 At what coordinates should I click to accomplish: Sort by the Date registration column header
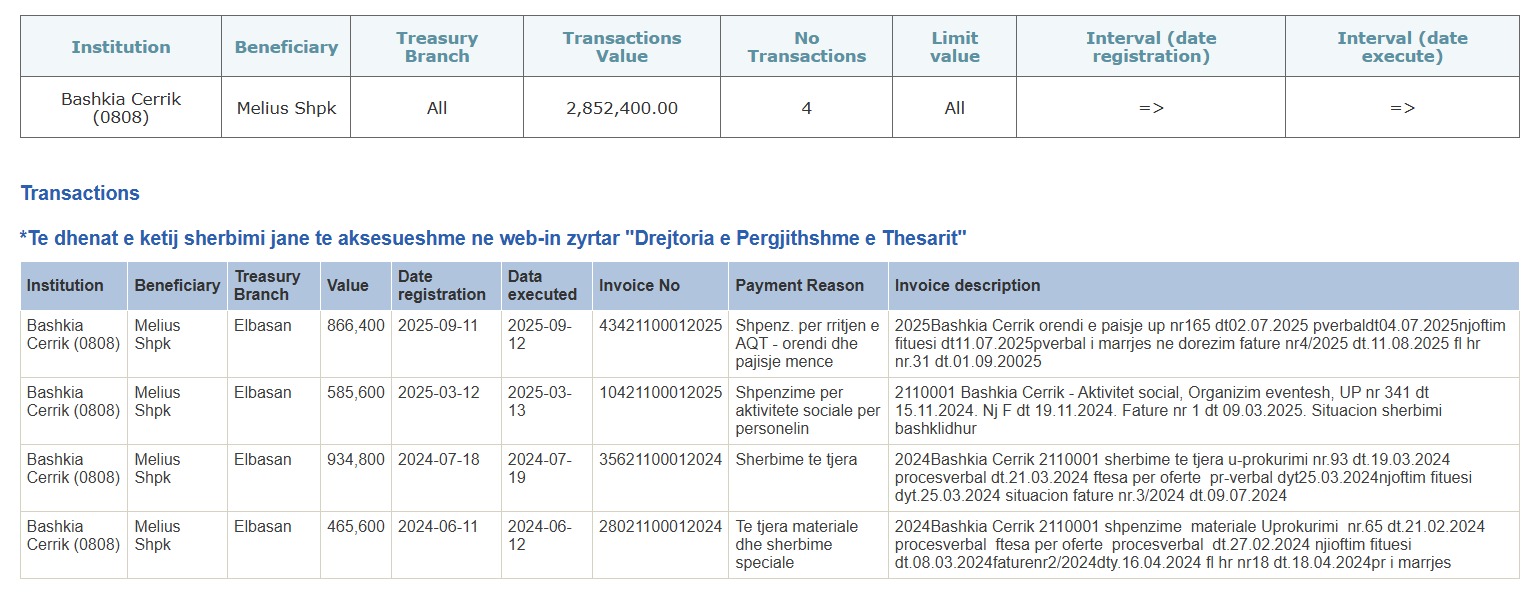pyautogui.click(x=441, y=286)
